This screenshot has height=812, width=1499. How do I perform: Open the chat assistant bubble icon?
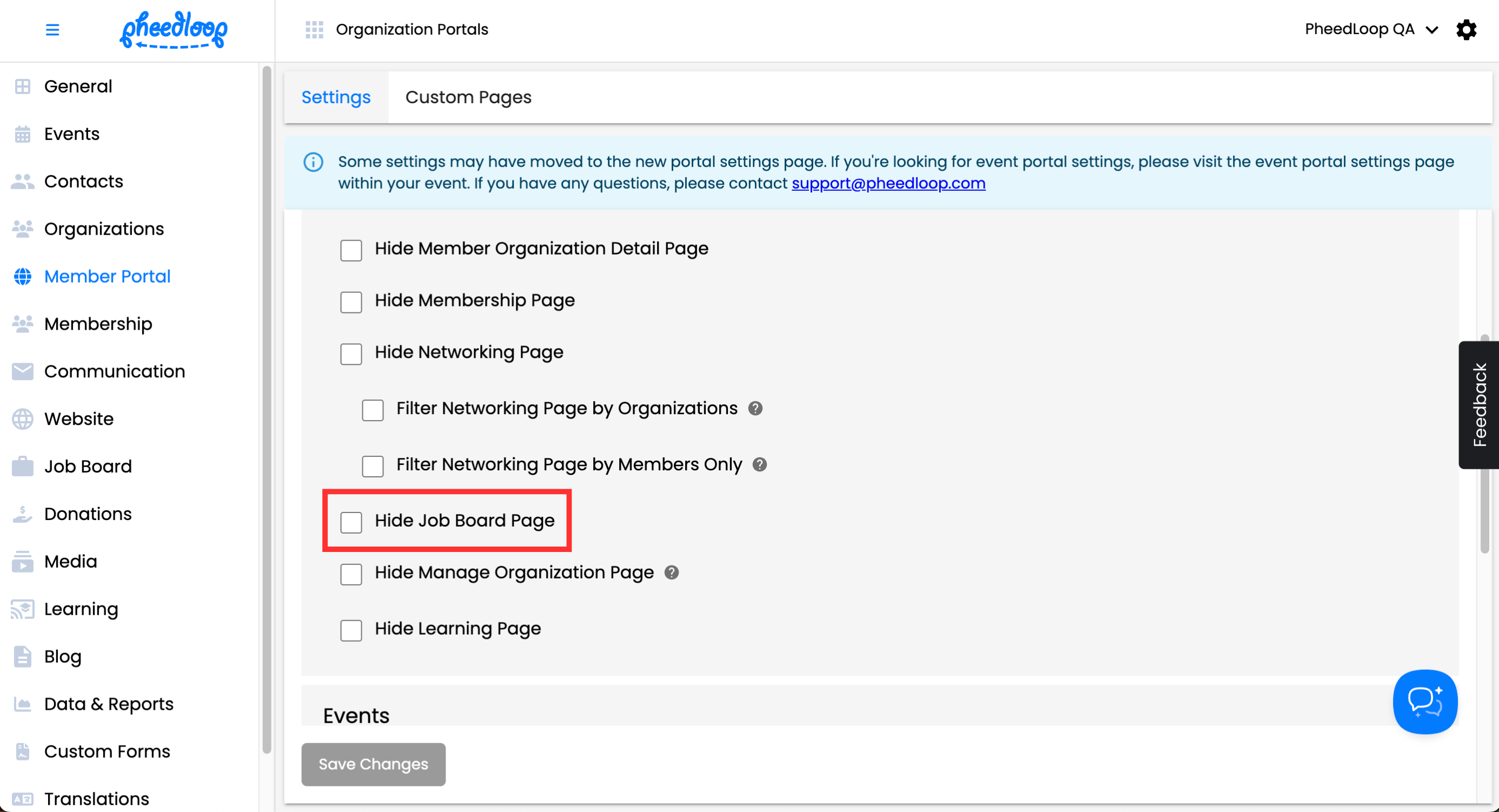pyautogui.click(x=1424, y=702)
